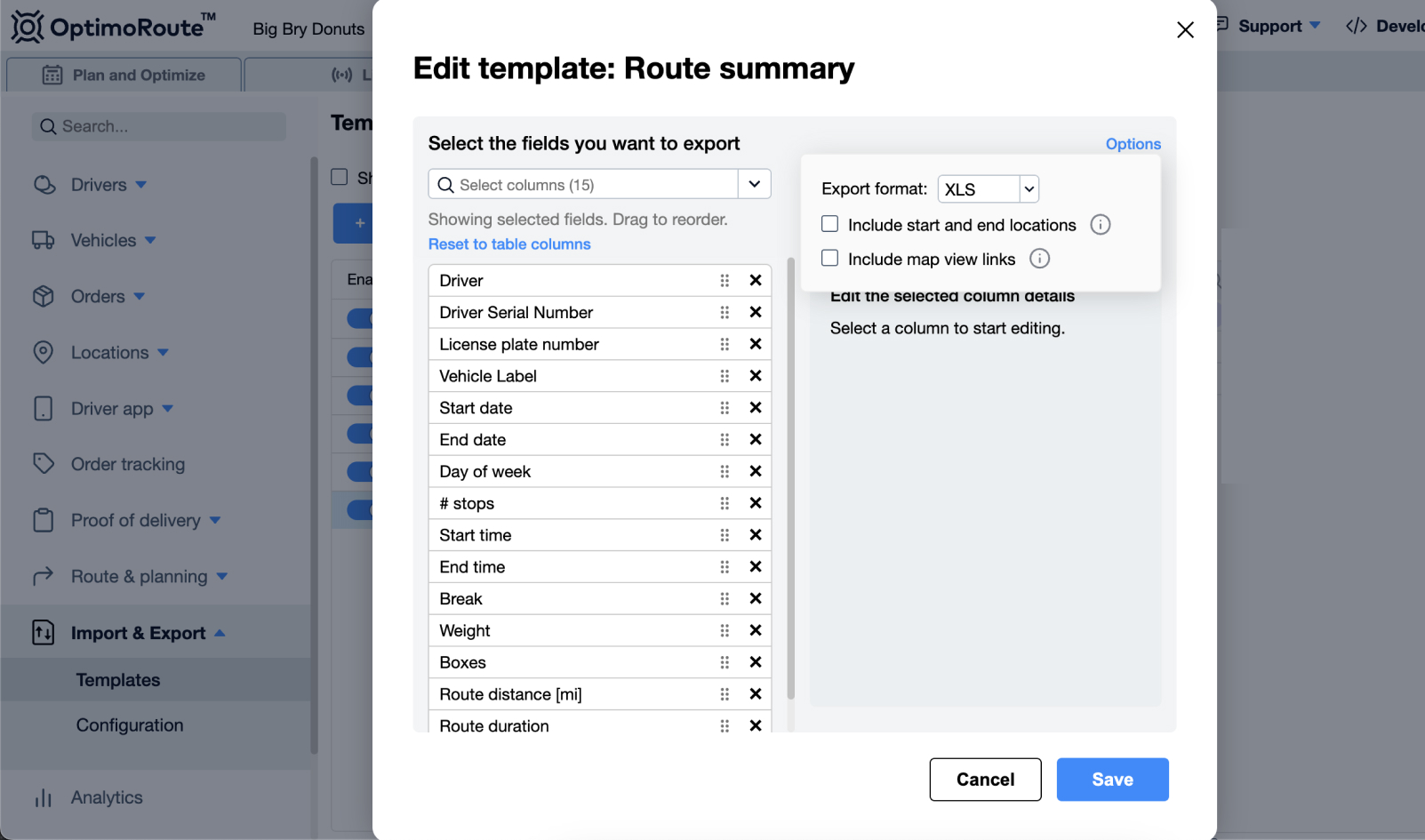Open the Analytics panel
This screenshot has height=840, width=1425.
tap(107, 797)
